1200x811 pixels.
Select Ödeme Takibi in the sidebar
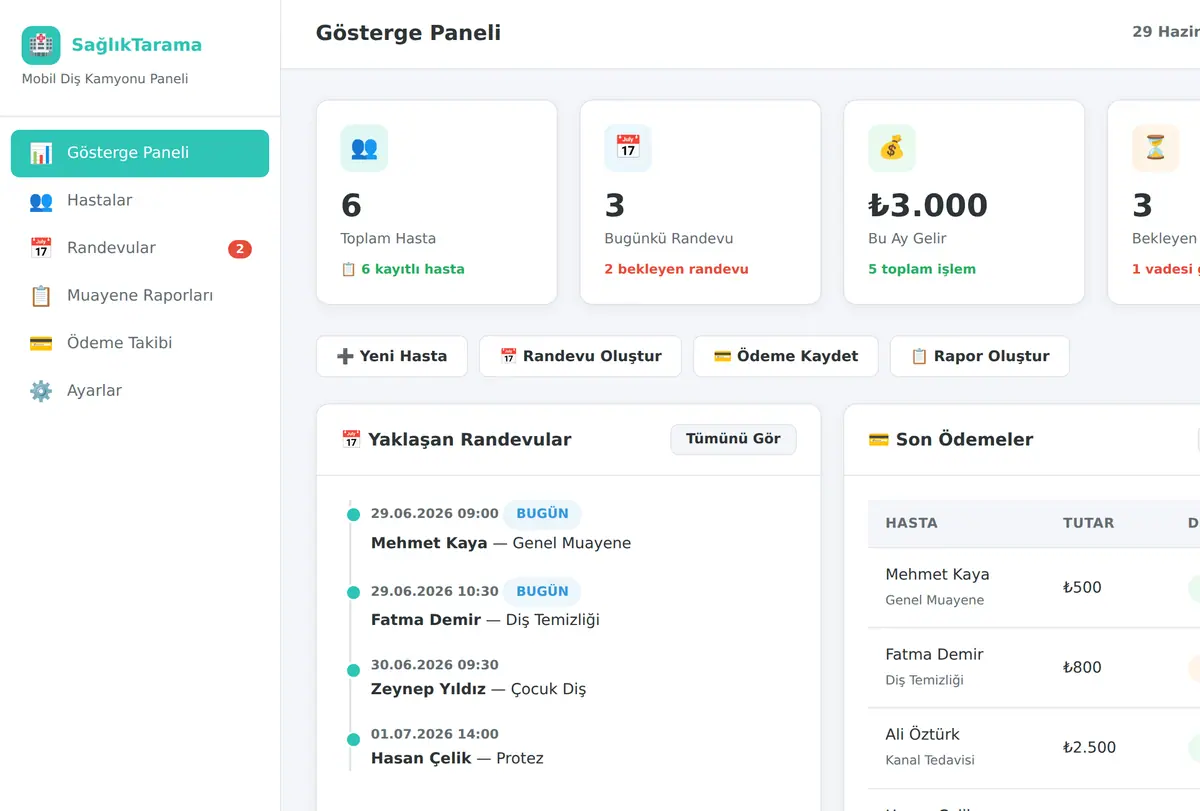click(x=140, y=343)
